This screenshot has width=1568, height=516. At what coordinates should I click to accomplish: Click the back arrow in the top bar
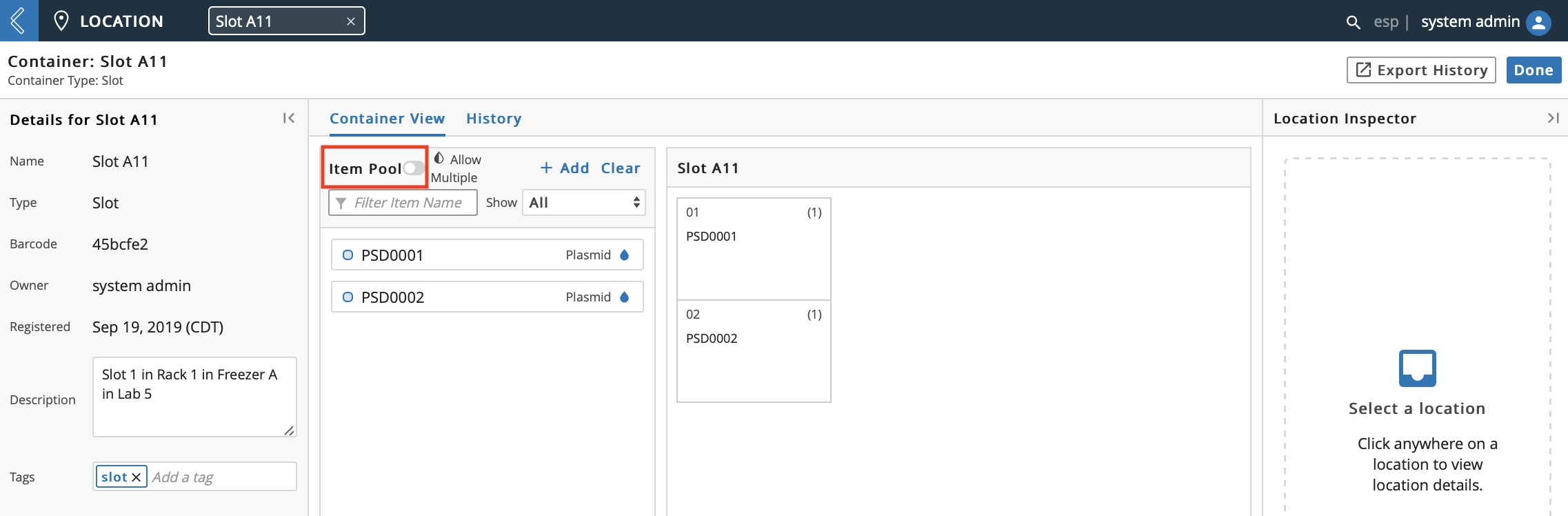(x=19, y=21)
